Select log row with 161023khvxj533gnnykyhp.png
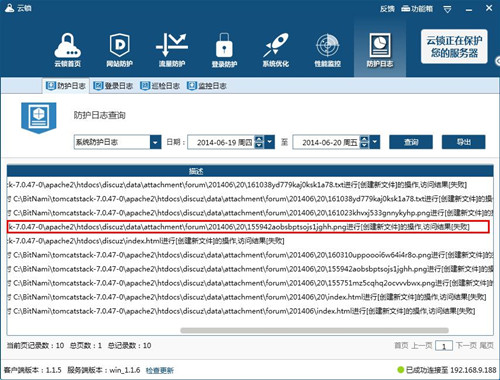The image size is (500, 380). click(x=250, y=213)
